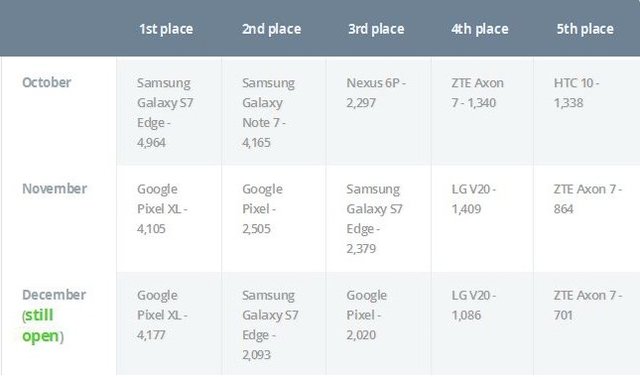
Task: Click November's Google Pixel XL 4,105 cell
Action: pos(169,219)
